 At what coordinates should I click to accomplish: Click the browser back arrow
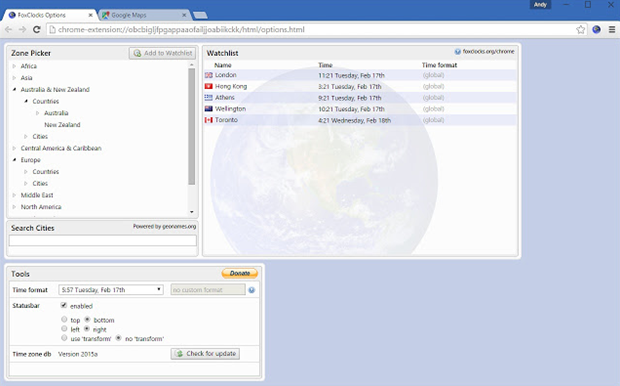(8, 30)
